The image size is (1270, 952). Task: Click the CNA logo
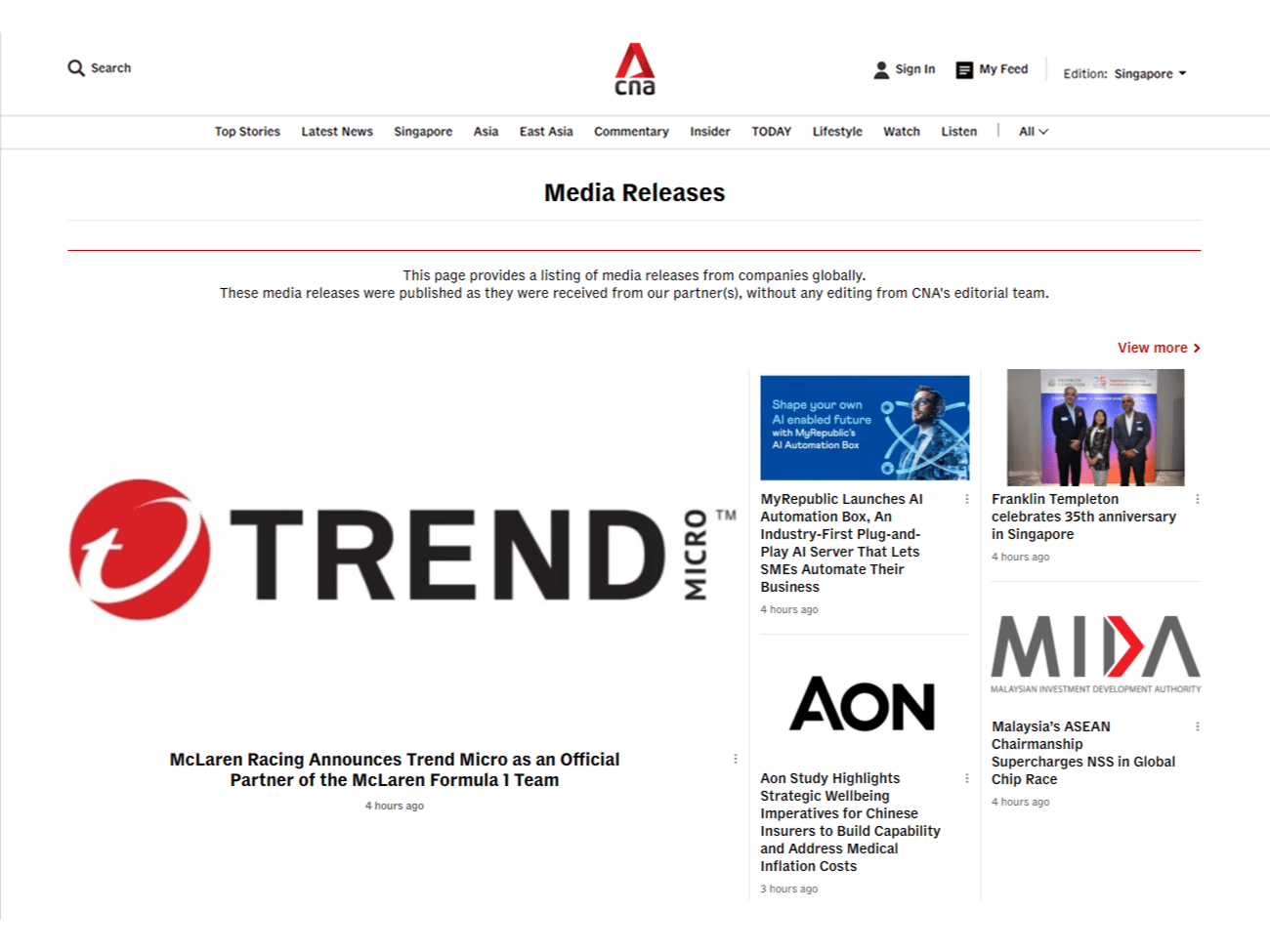coord(635,69)
